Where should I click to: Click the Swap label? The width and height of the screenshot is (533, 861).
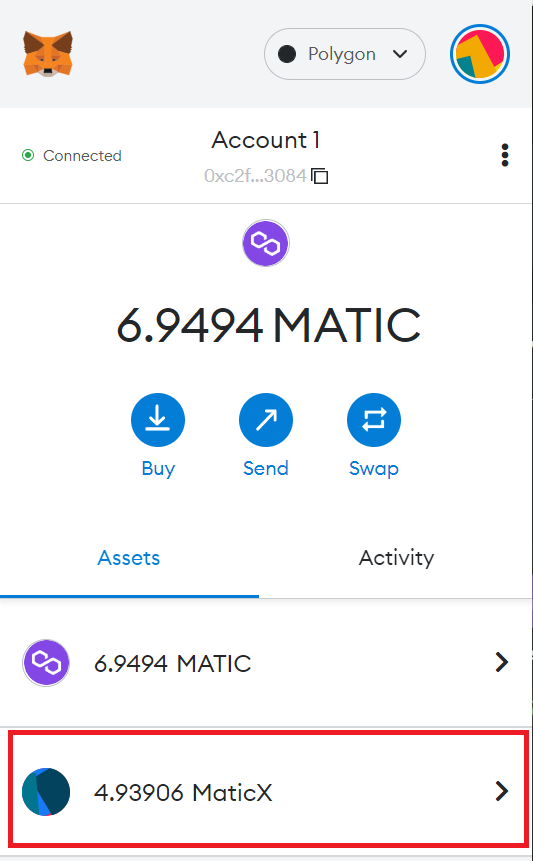pyautogui.click(x=374, y=468)
